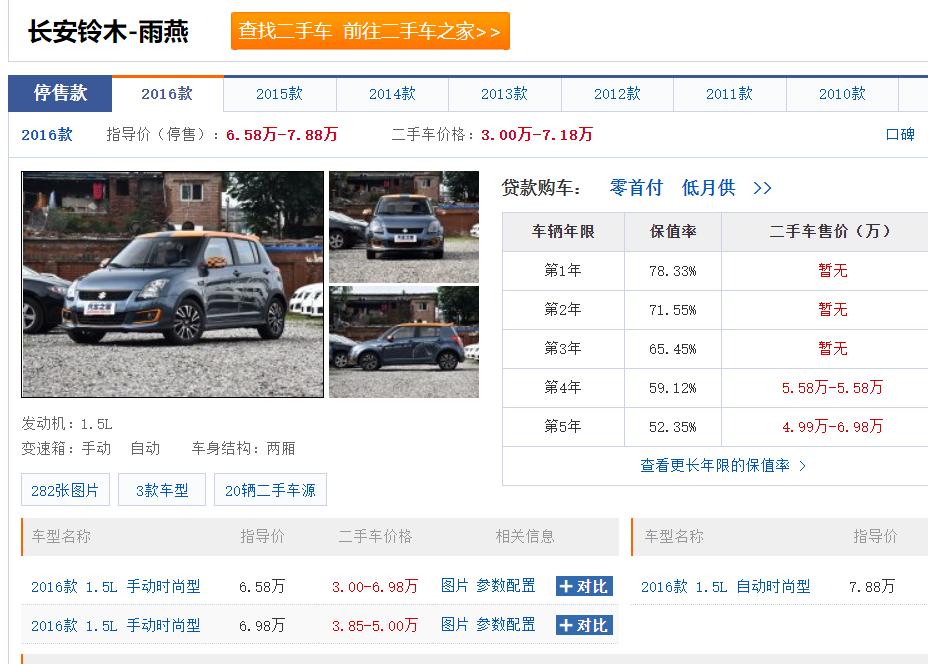This screenshot has width=928, height=664.
Task: Click 查找二手车 前往二手车之家 banner button
Action: coord(370,31)
